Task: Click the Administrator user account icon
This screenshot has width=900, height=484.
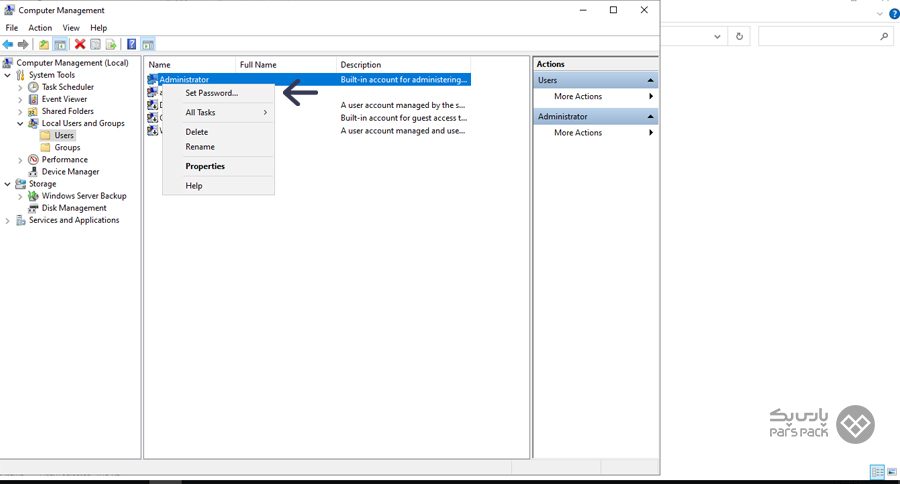Action: click(x=153, y=79)
